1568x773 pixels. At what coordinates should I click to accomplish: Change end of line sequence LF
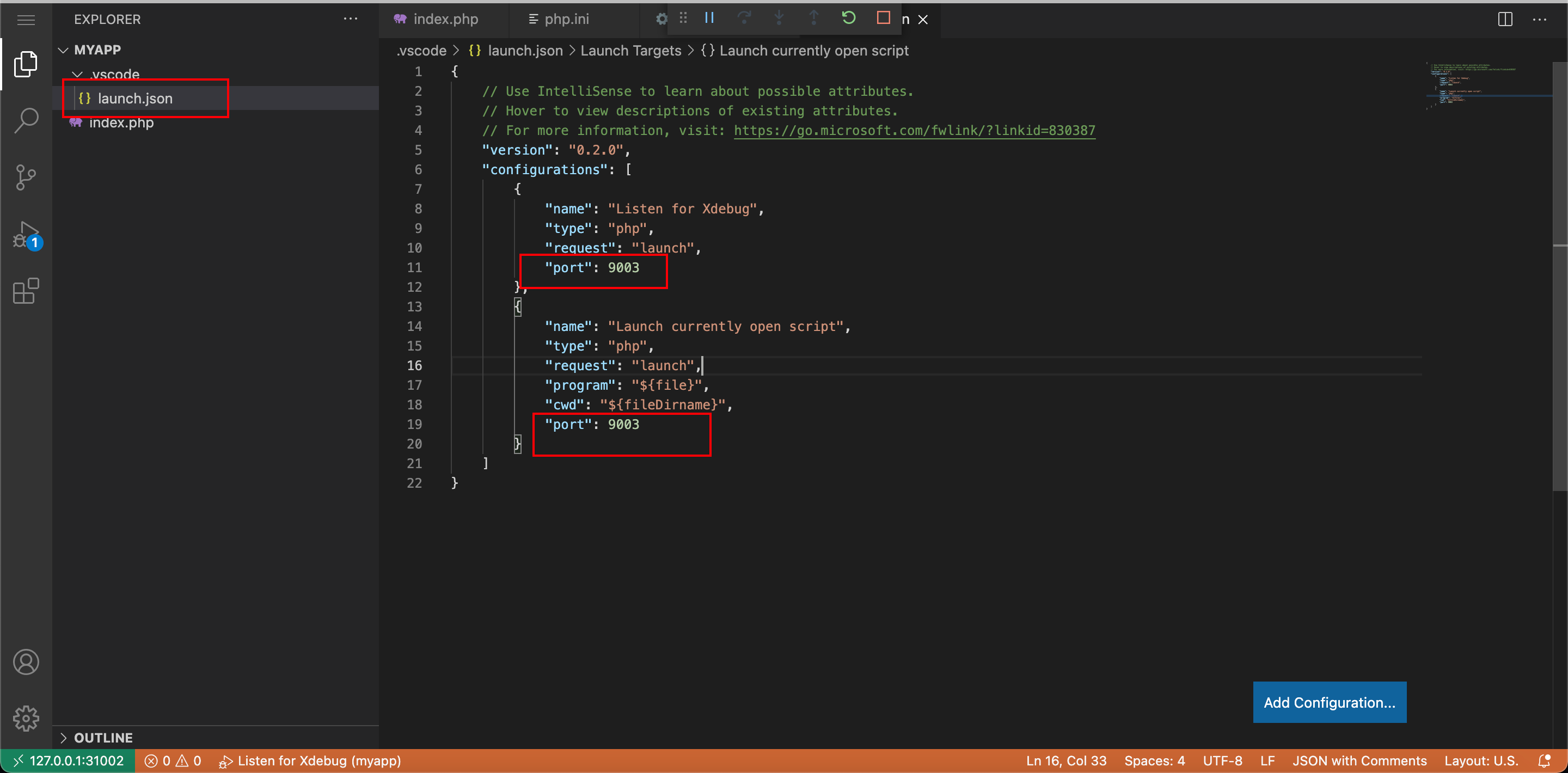1267,761
